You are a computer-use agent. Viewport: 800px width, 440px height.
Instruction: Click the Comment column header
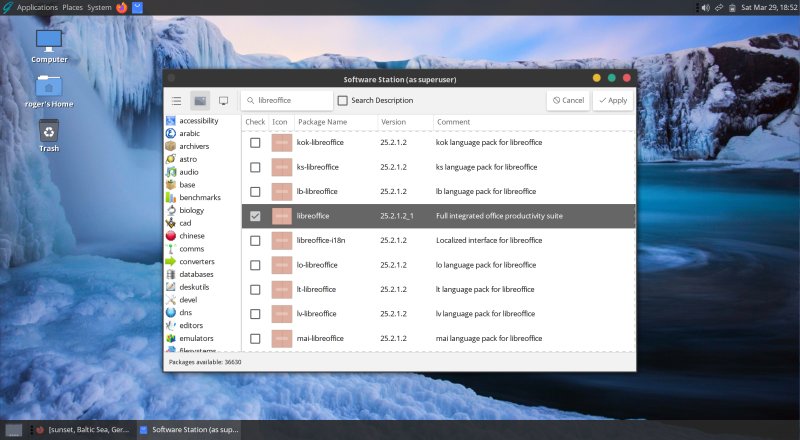[x=453, y=122]
